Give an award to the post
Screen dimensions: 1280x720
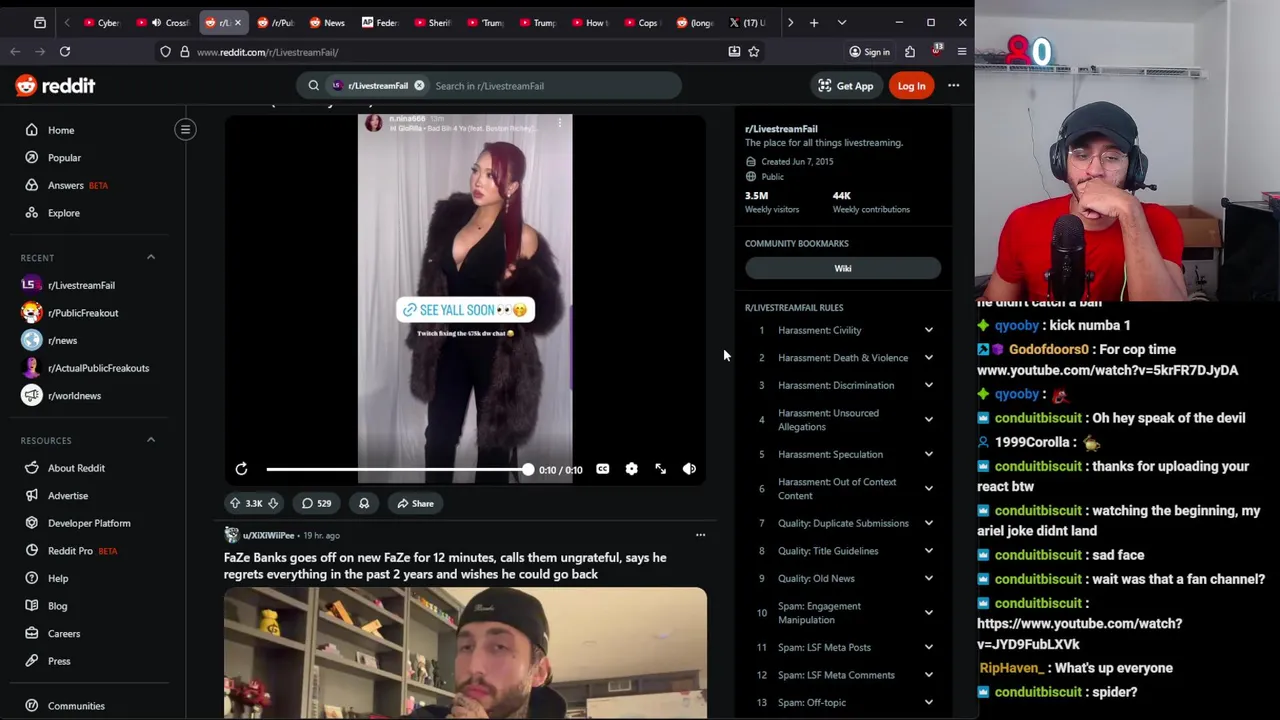pos(364,503)
